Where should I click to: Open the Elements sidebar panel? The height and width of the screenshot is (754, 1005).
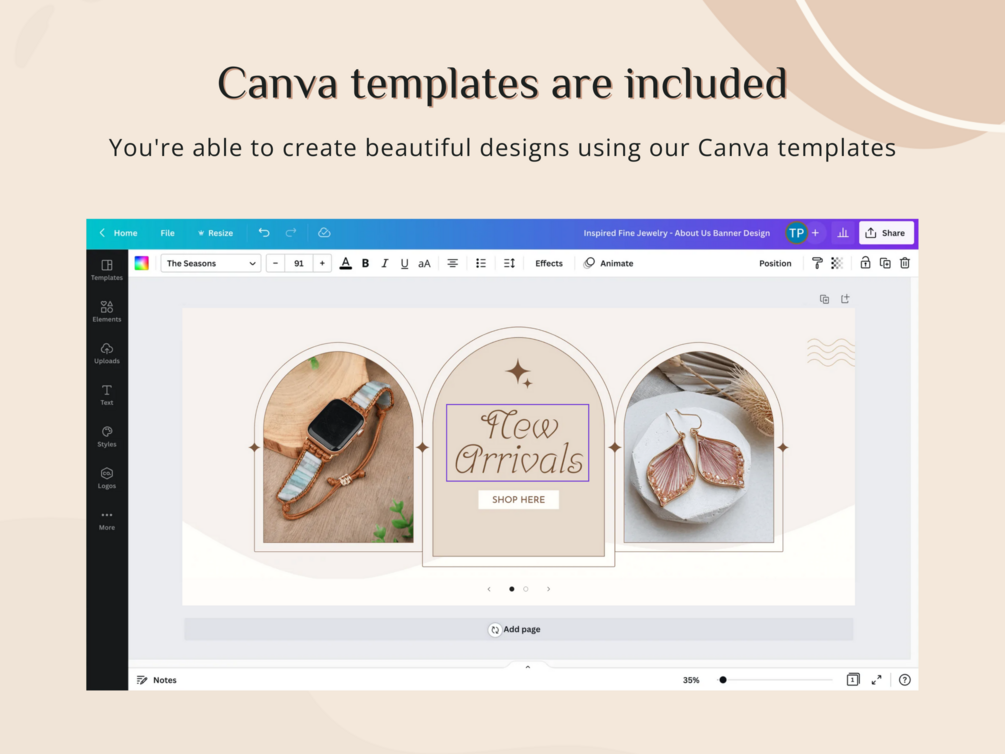tap(106, 312)
